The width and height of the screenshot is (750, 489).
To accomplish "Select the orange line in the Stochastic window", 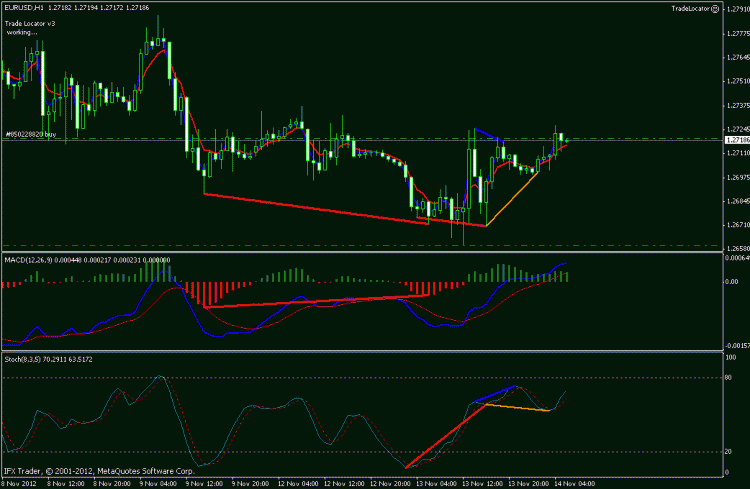I will pos(518,408).
